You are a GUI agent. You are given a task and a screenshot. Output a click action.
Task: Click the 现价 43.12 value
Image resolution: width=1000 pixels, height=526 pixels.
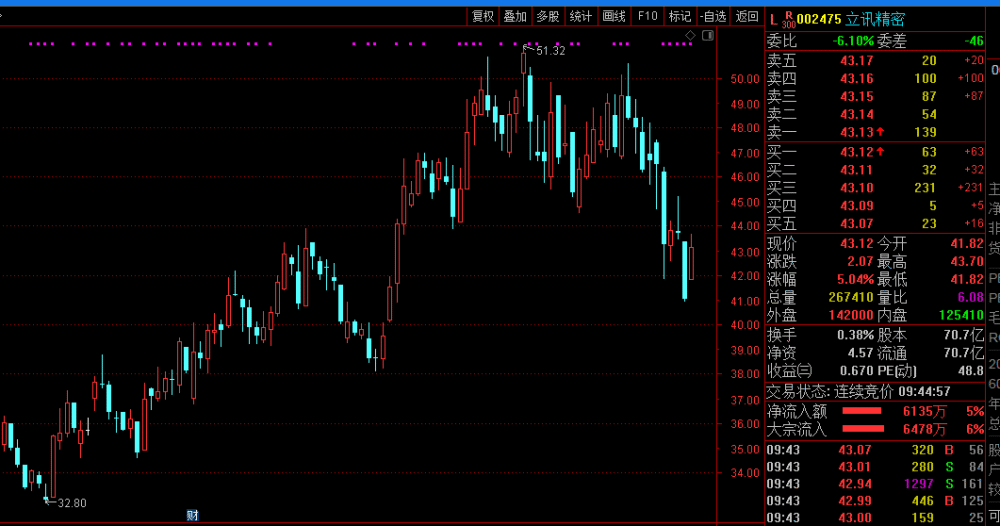tap(857, 244)
